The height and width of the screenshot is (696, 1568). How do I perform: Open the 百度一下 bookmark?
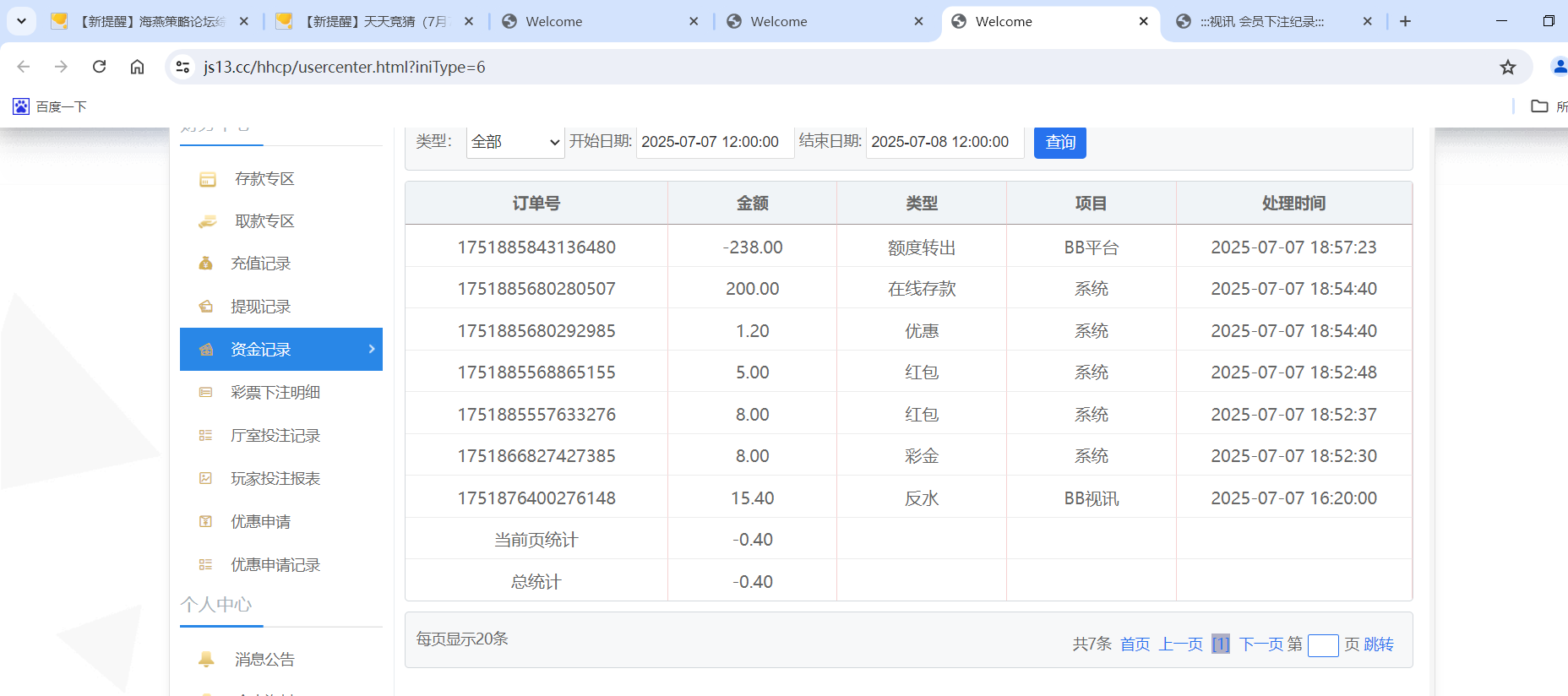[50, 106]
